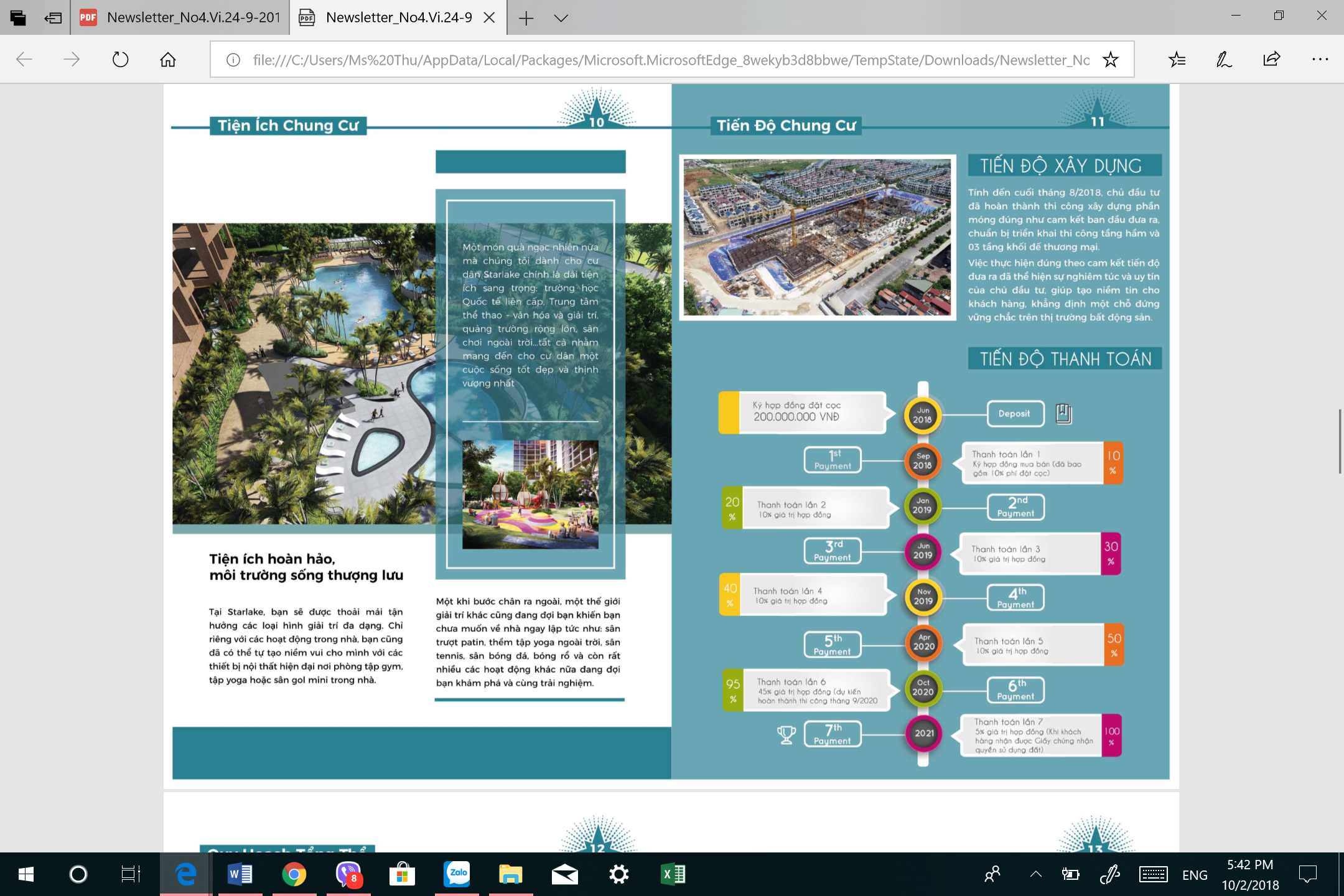Click the Deposit label in payment timeline

(x=1015, y=413)
